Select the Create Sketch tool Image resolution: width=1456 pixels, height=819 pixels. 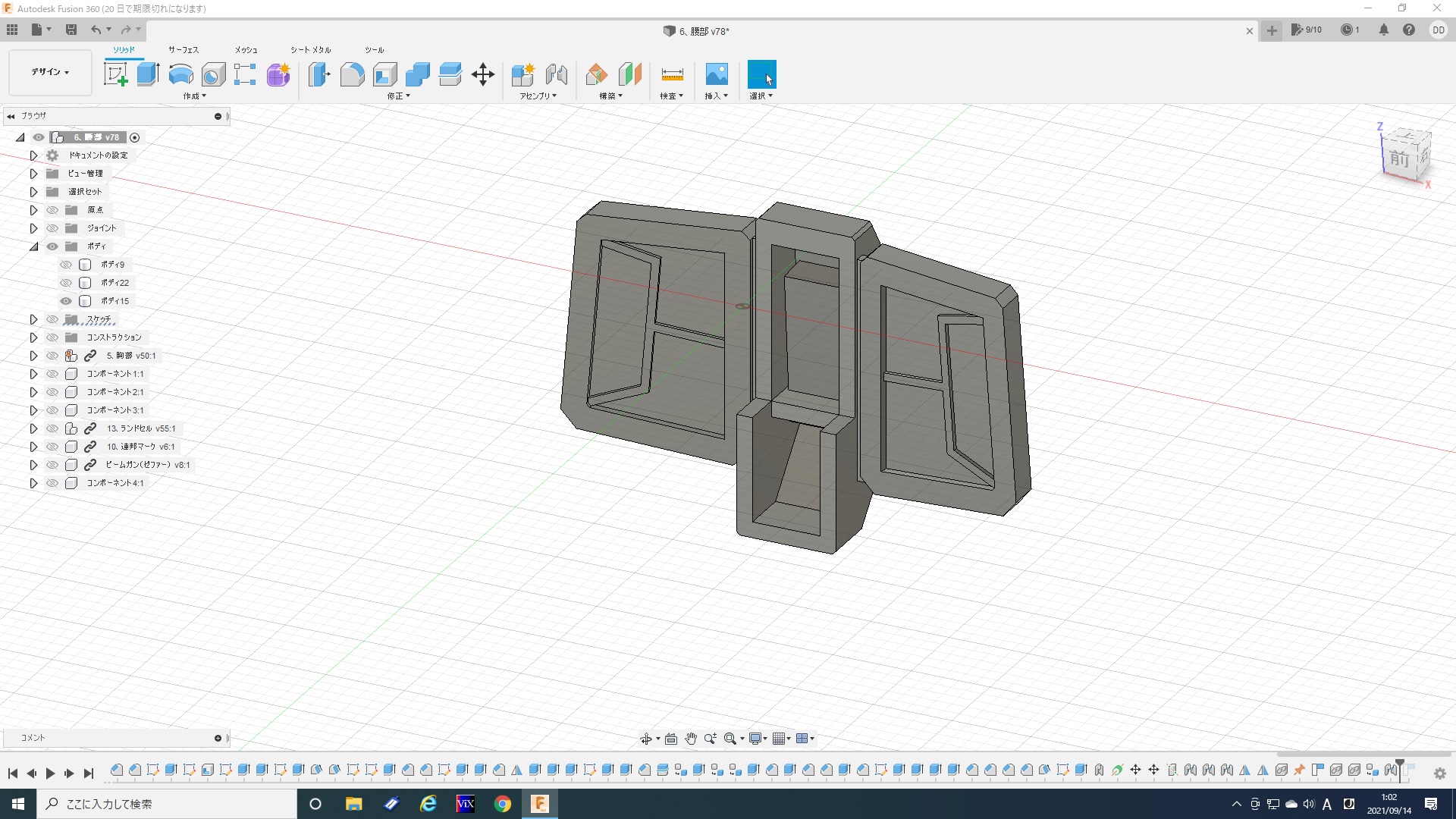pos(115,74)
